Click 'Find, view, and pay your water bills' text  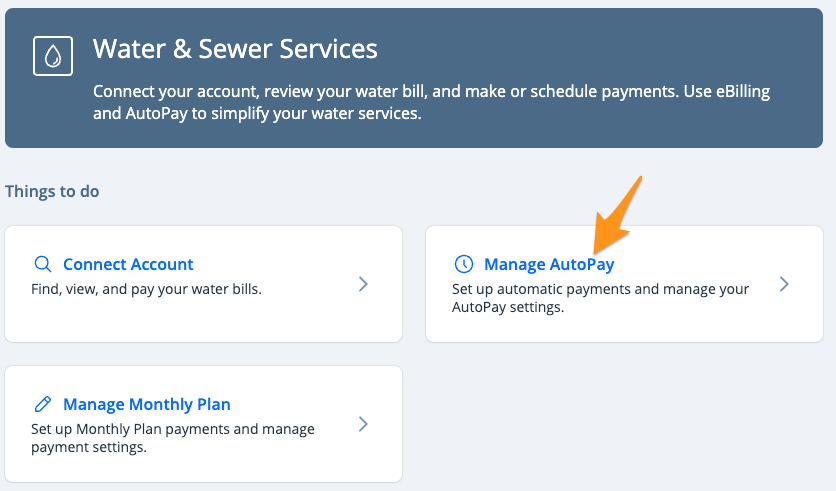point(146,289)
